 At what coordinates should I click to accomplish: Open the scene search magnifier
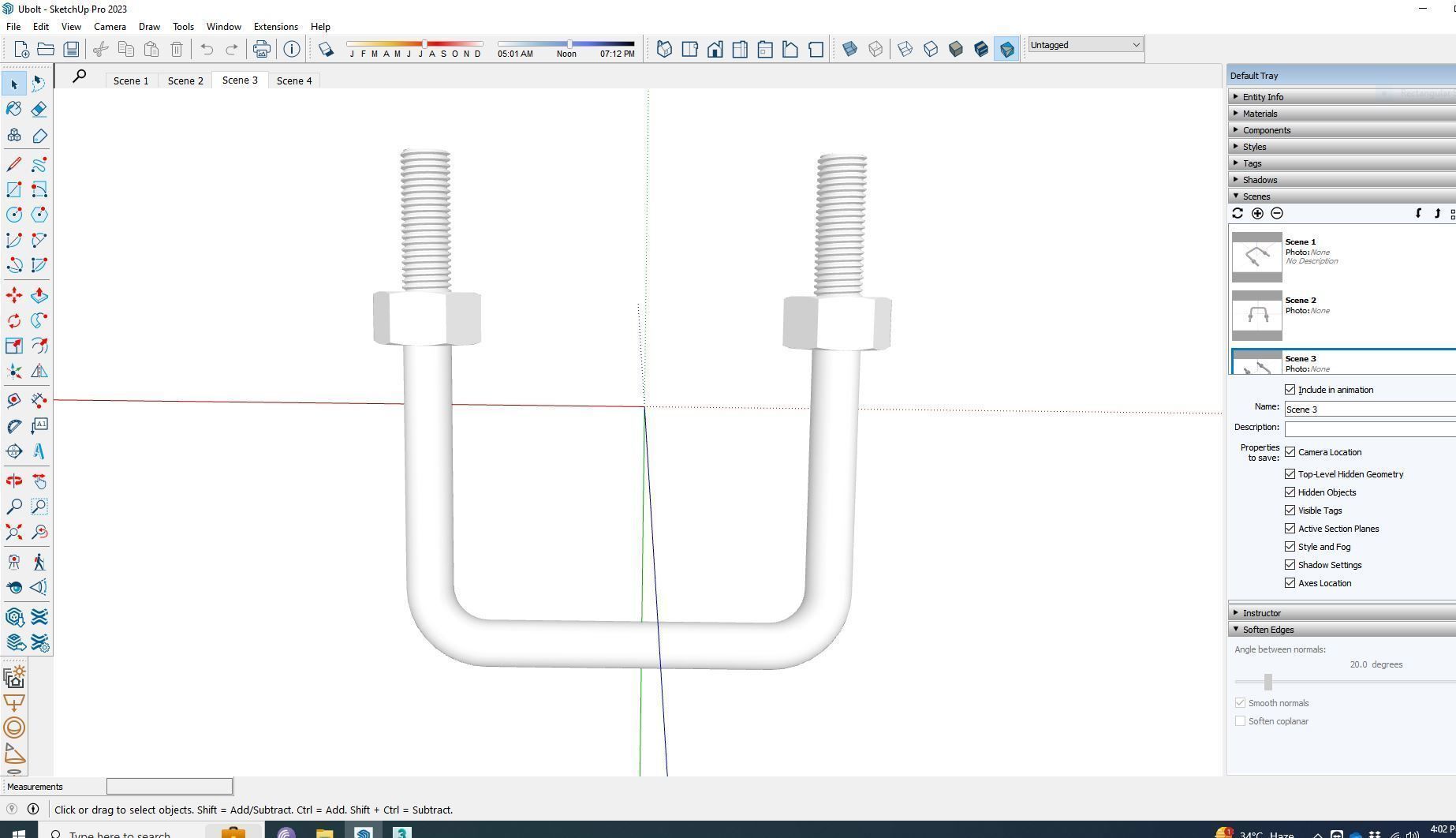(79, 77)
